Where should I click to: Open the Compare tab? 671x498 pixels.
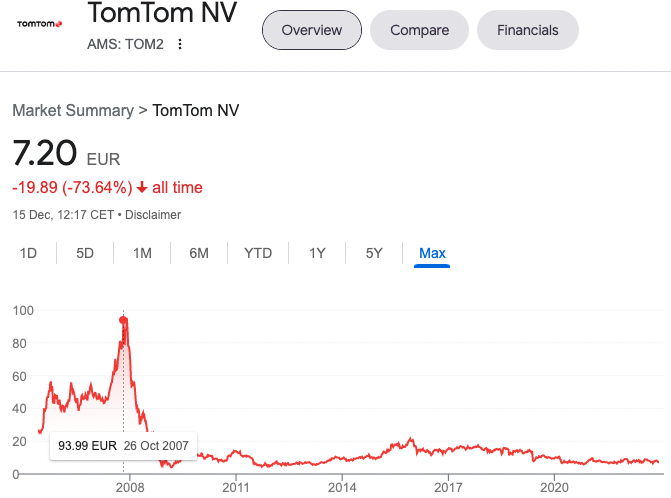pos(417,30)
